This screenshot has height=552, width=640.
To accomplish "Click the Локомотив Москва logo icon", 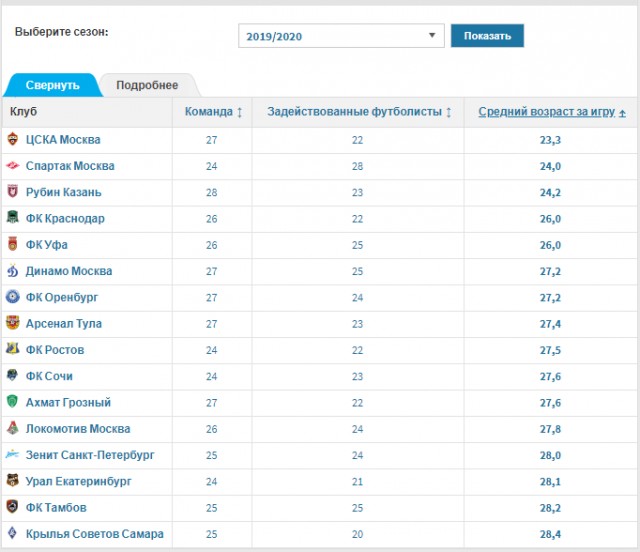I will click(13, 428).
